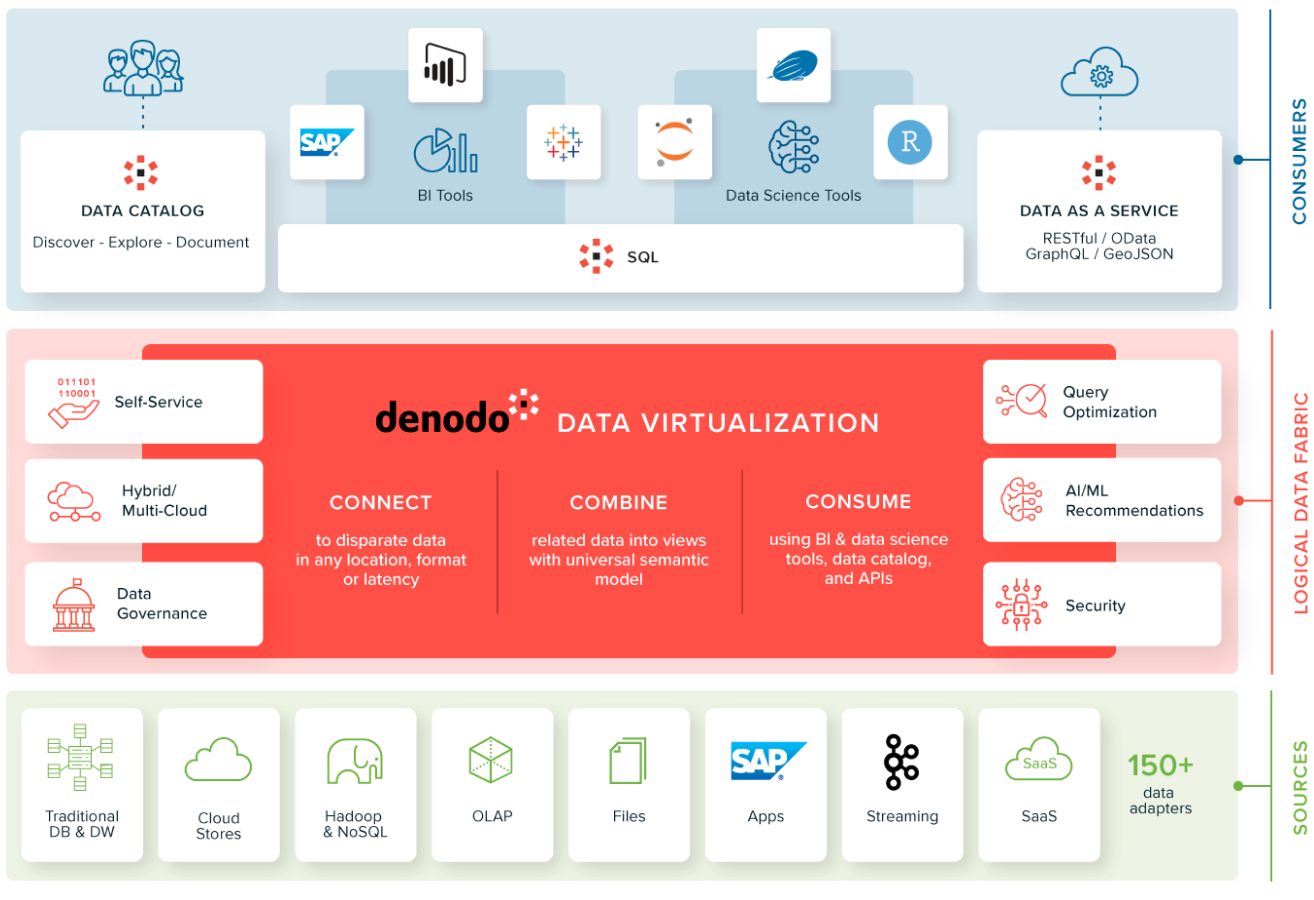Click the Data Governance building icon
This screenshot has height=900, width=1314.
click(x=74, y=604)
